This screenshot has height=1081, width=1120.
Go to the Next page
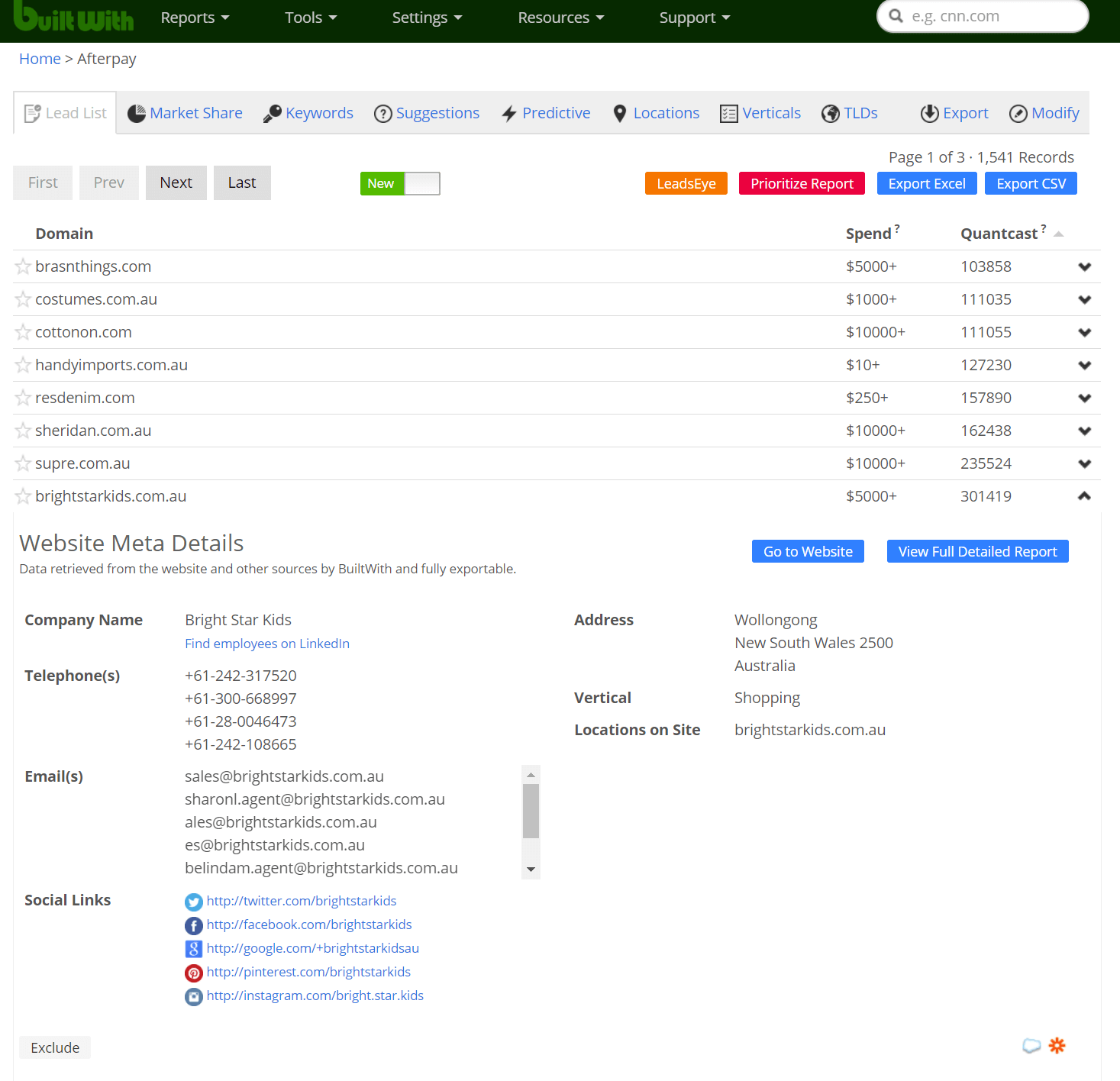pos(176,182)
